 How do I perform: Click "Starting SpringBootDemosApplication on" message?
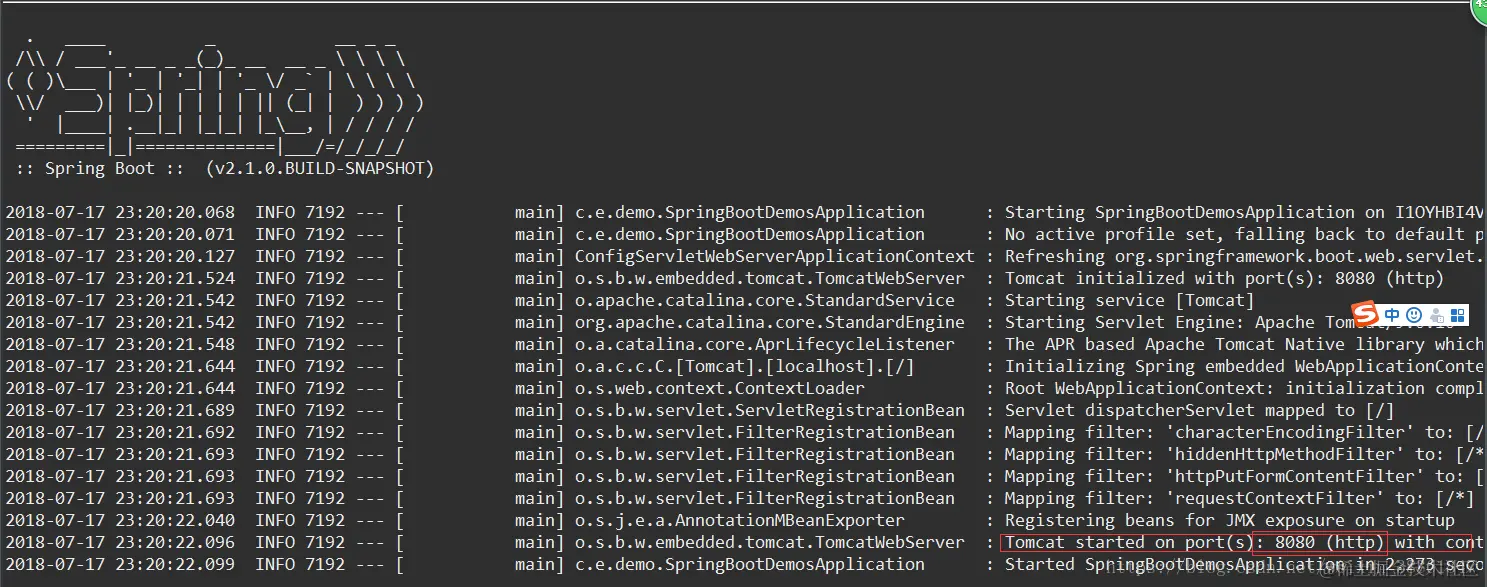click(x=1195, y=212)
